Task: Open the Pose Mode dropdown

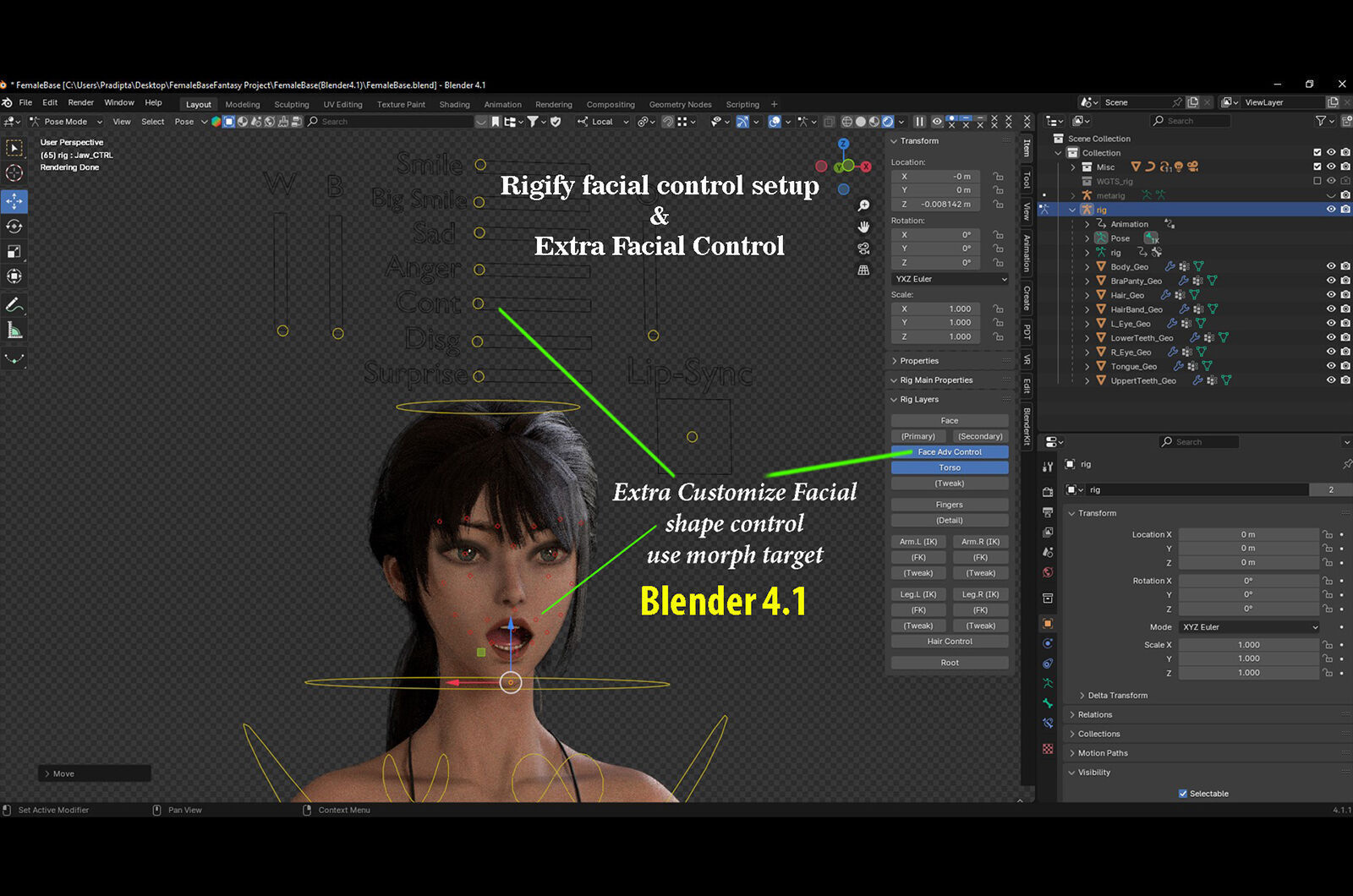Action: [66, 122]
